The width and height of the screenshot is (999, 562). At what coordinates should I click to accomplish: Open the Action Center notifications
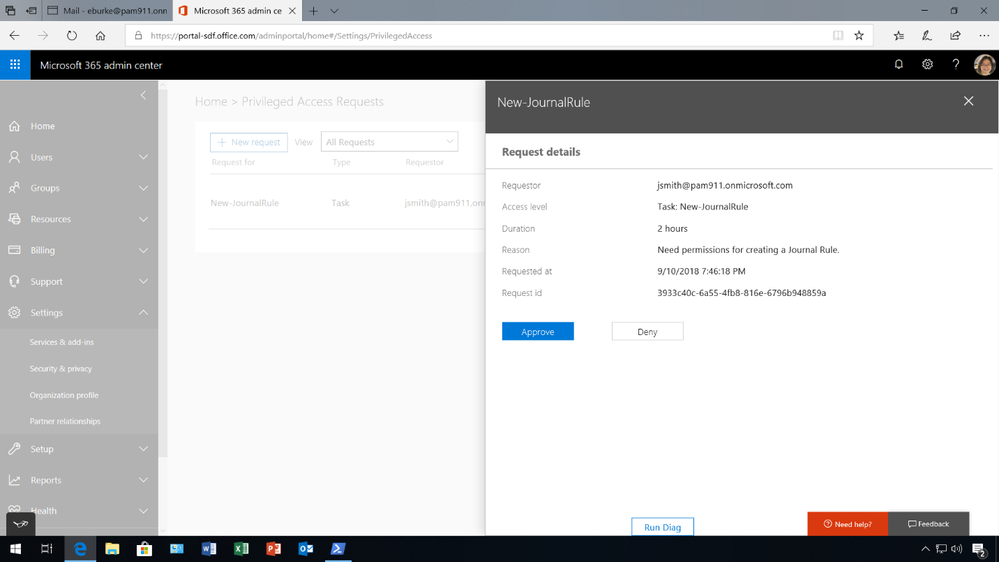point(980,549)
